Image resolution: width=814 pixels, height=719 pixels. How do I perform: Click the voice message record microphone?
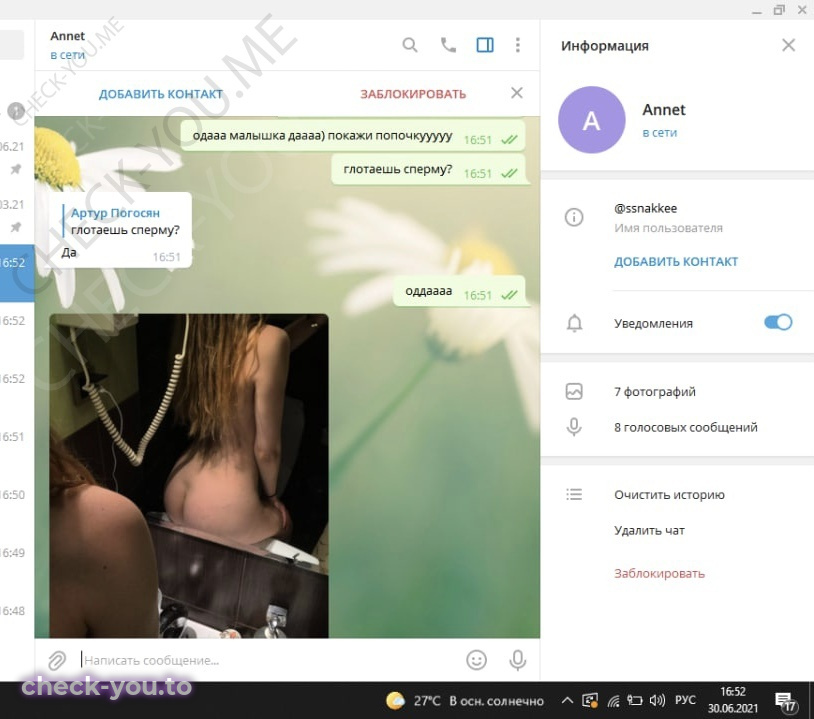[517, 660]
